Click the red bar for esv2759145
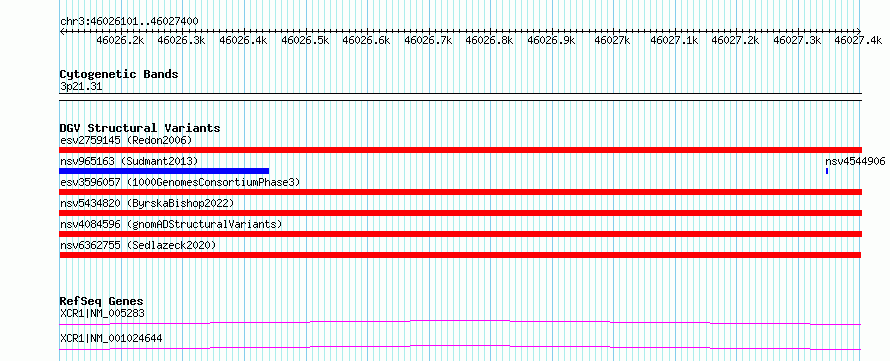This screenshot has height=361, width=890. tap(460, 150)
